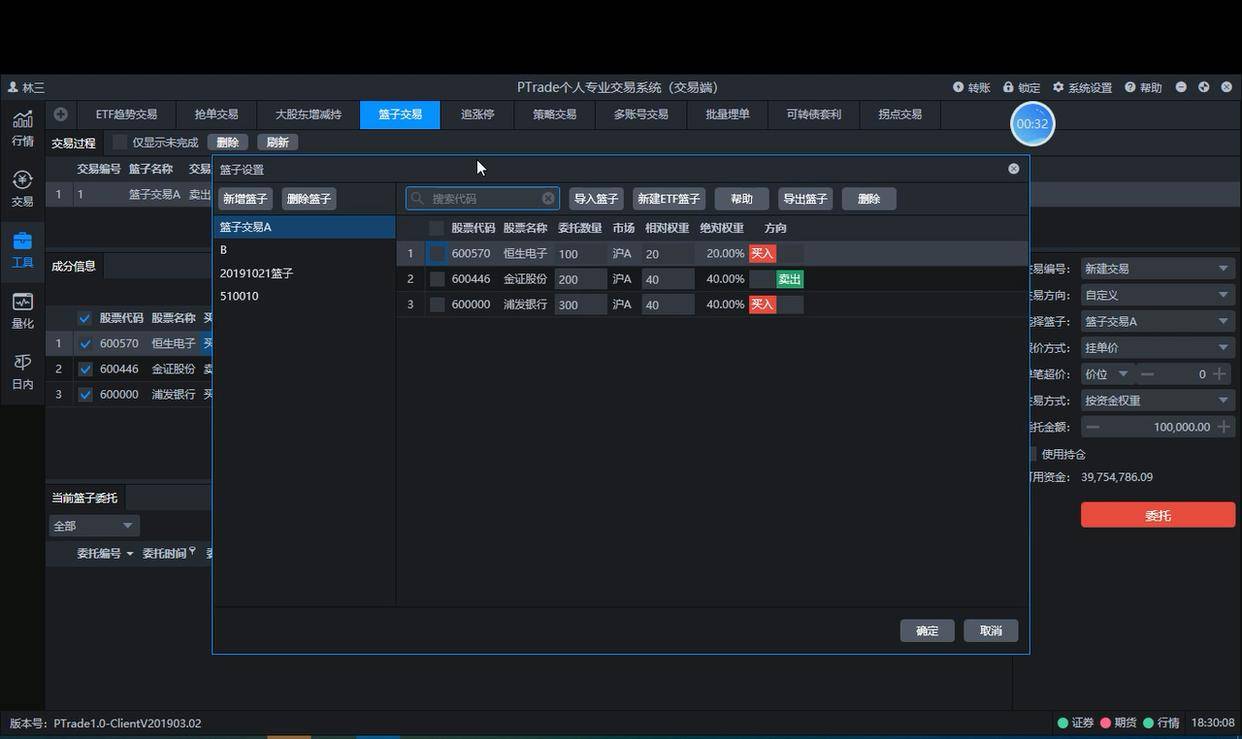1242x739 pixels.
Task: Click the 委托编号 column sort arrow
Action: (130, 554)
